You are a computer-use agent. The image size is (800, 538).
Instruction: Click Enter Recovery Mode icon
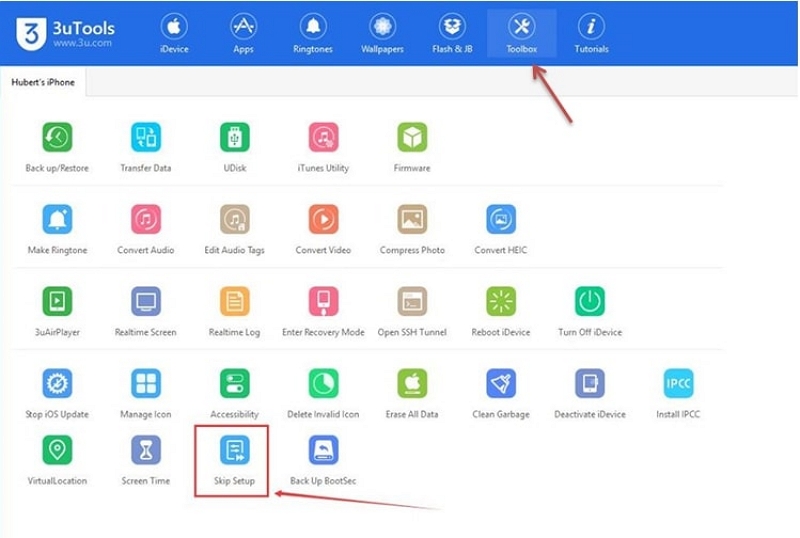[x=323, y=302]
